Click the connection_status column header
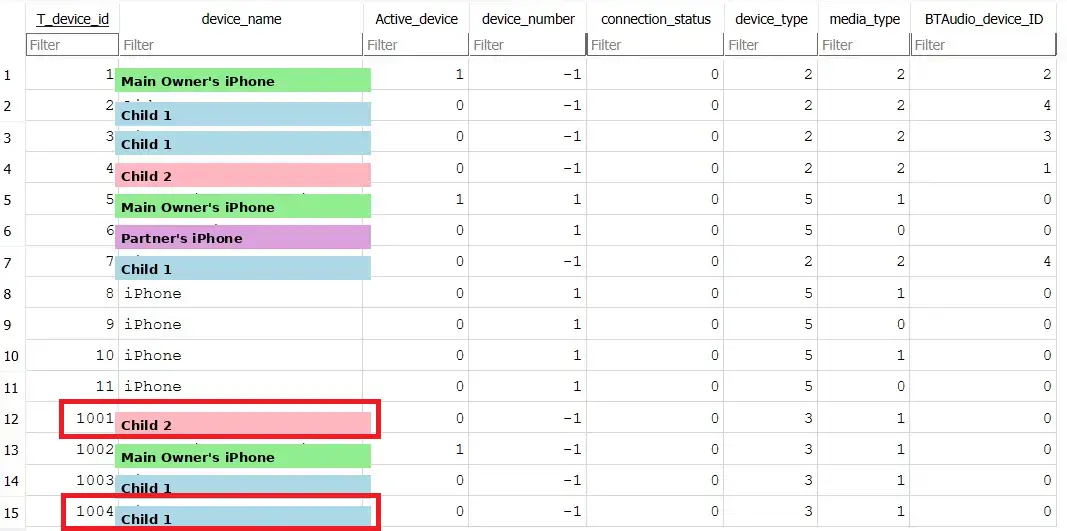The width and height of the screenshot is (1067, 531). tap(655, 19)
